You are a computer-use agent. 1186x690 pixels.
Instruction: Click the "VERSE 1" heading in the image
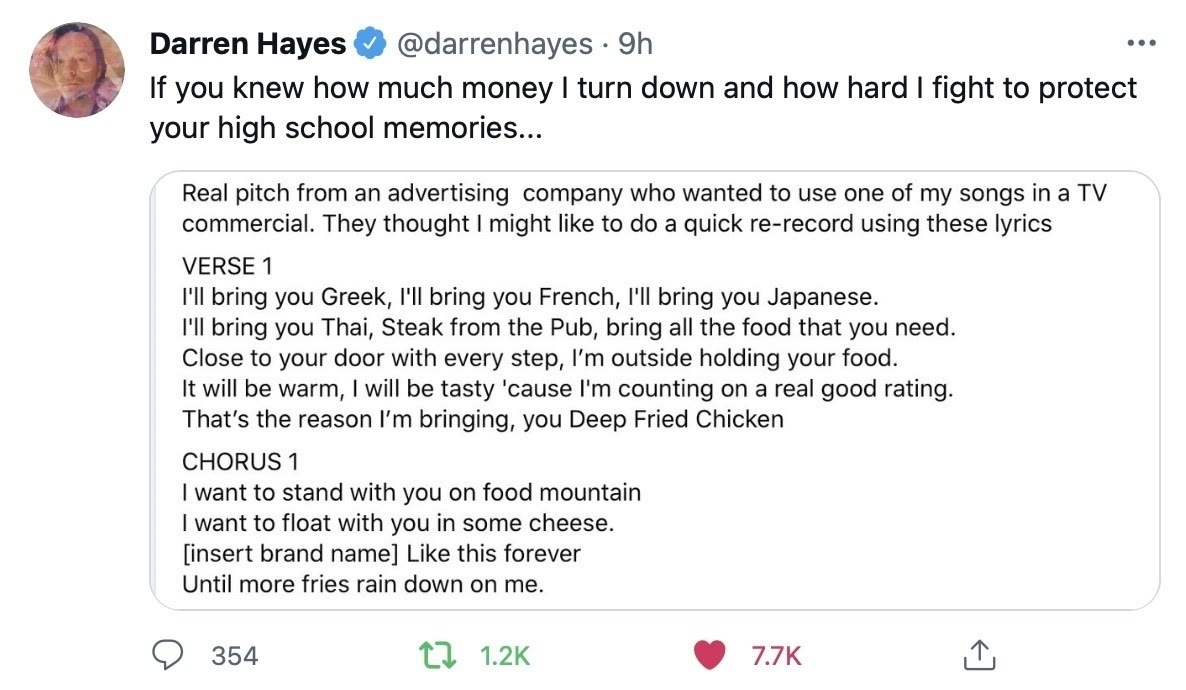tap(227, 268)
